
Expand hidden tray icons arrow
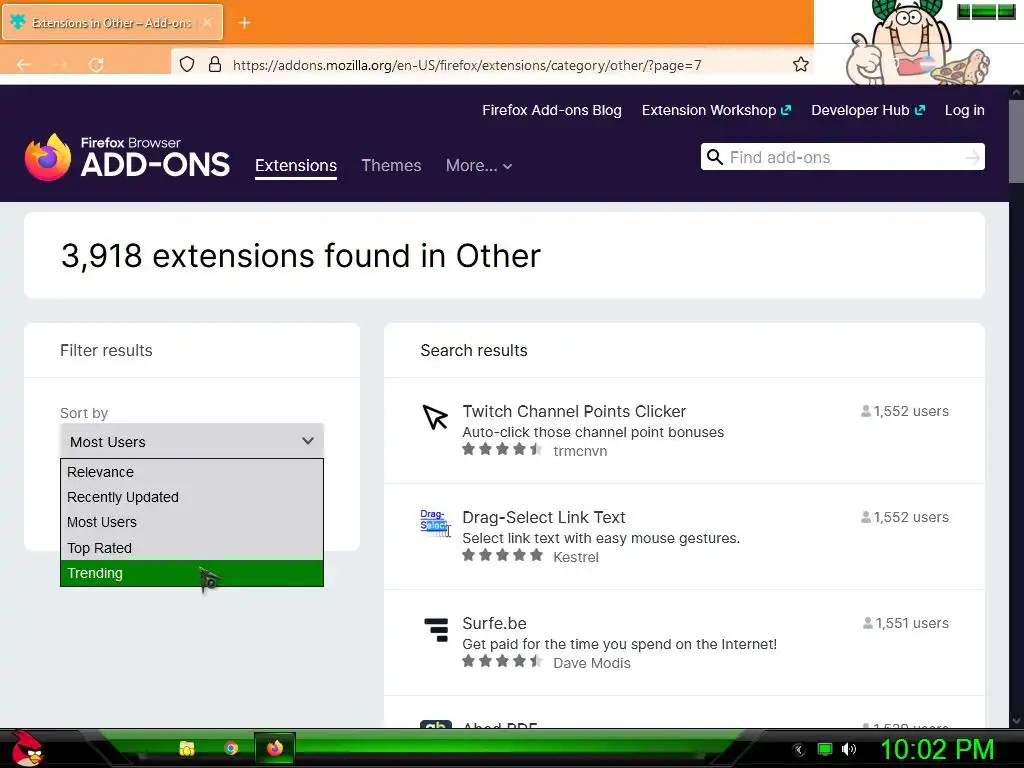798,750
